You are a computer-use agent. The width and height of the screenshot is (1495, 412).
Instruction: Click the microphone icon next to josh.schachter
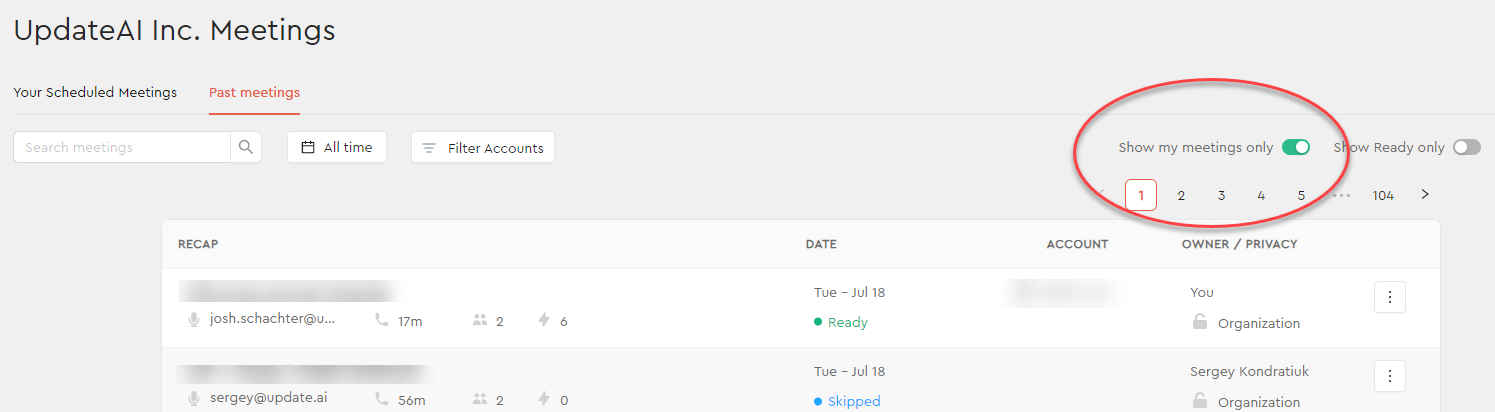(195, 320)
